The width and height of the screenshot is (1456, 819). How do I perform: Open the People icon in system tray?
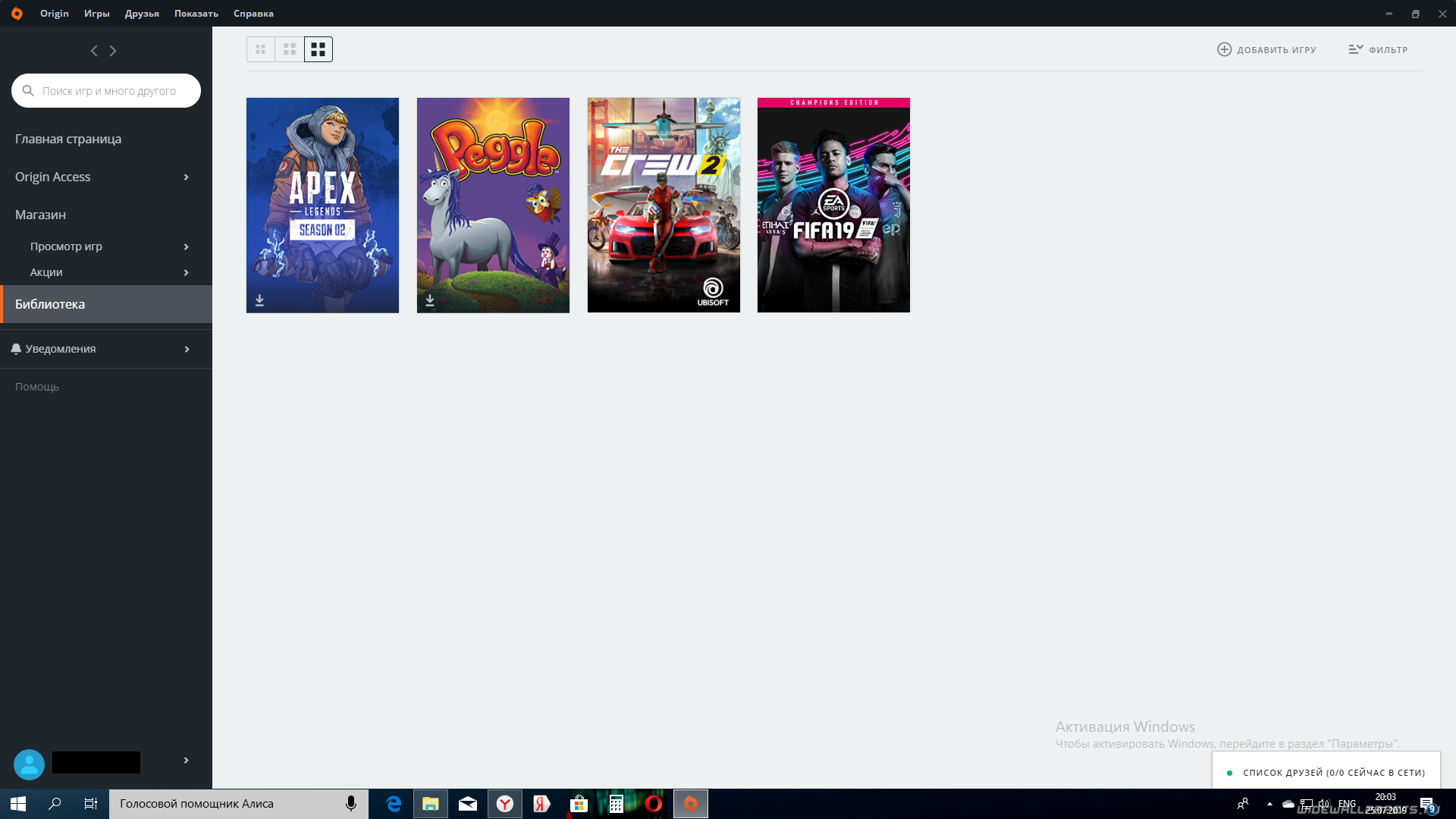click(x=1243, y=804)
